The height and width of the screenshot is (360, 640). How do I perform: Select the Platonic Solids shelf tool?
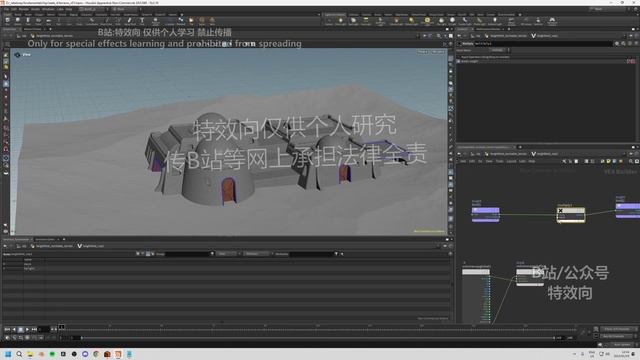coord(156,21)
